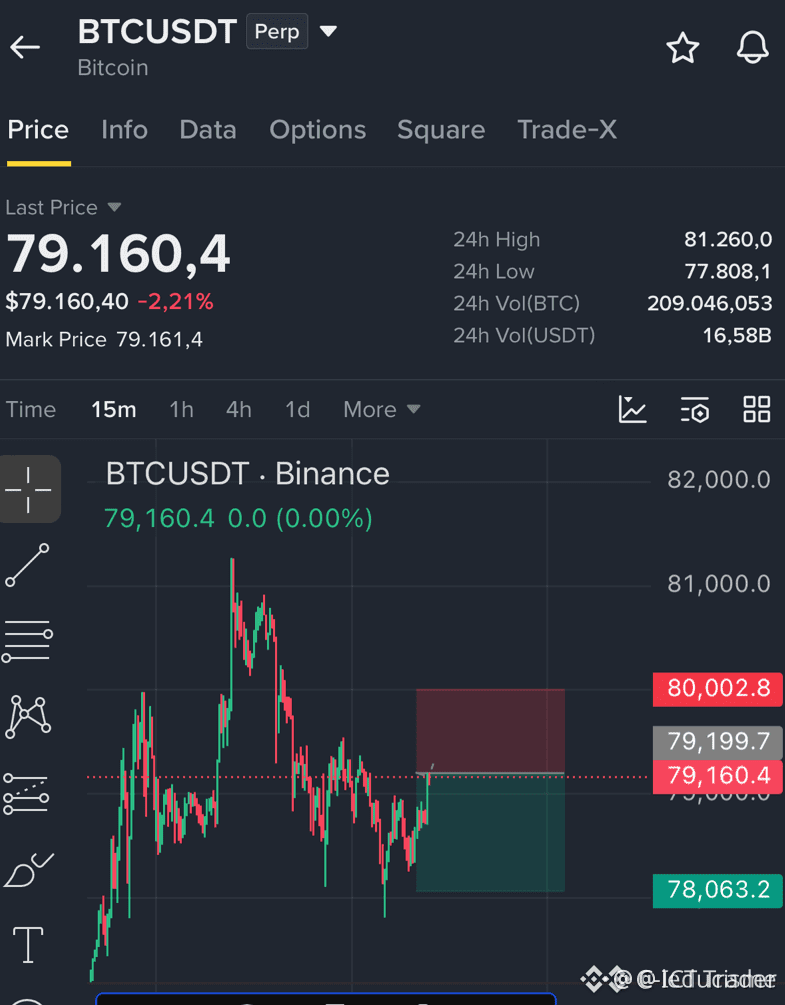This screenshot has height=1005, width=785.
Task: Open price alerts with the bell icon
Action: point(752,47)
